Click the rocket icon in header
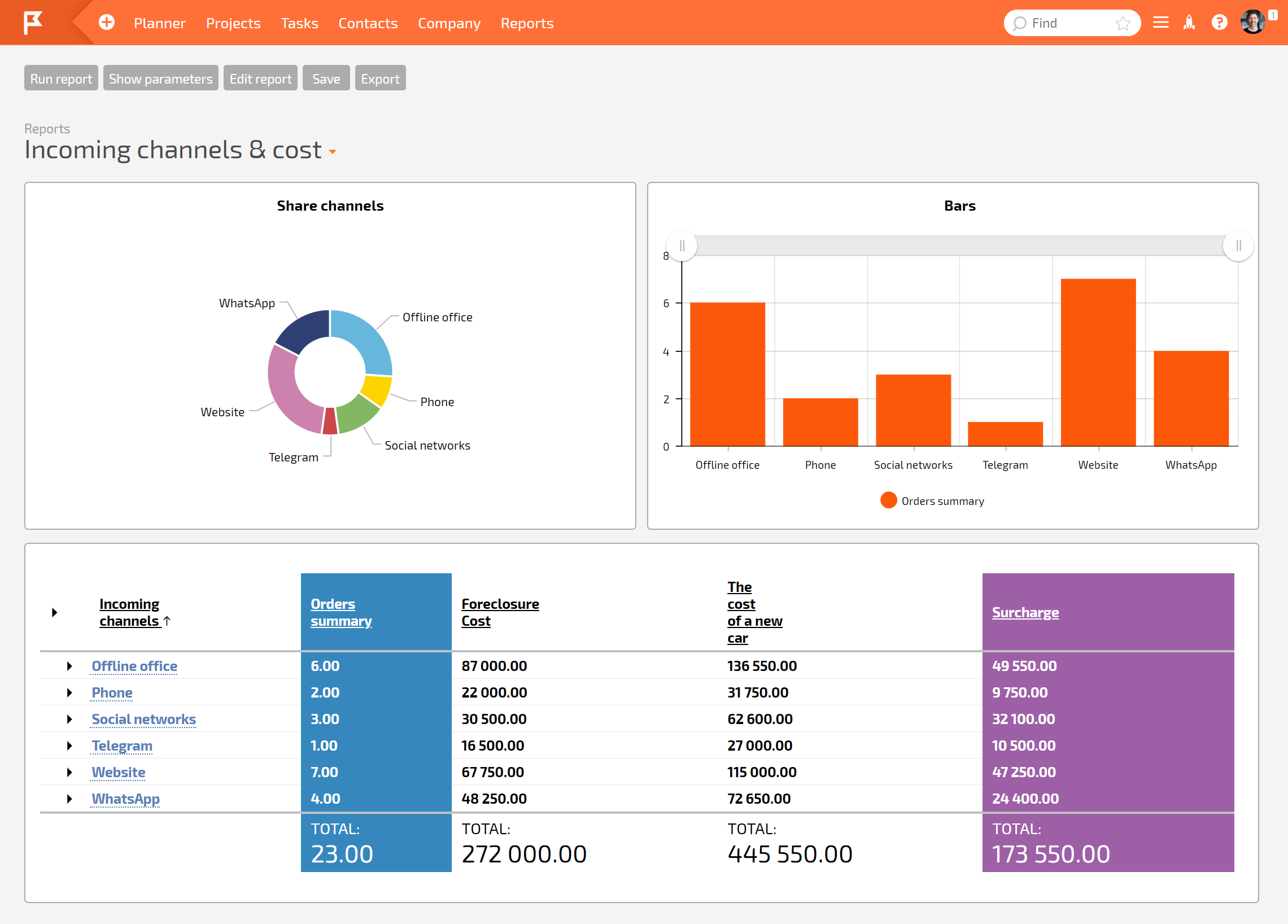This screenshot has width=1288, height=924. 1189,23
